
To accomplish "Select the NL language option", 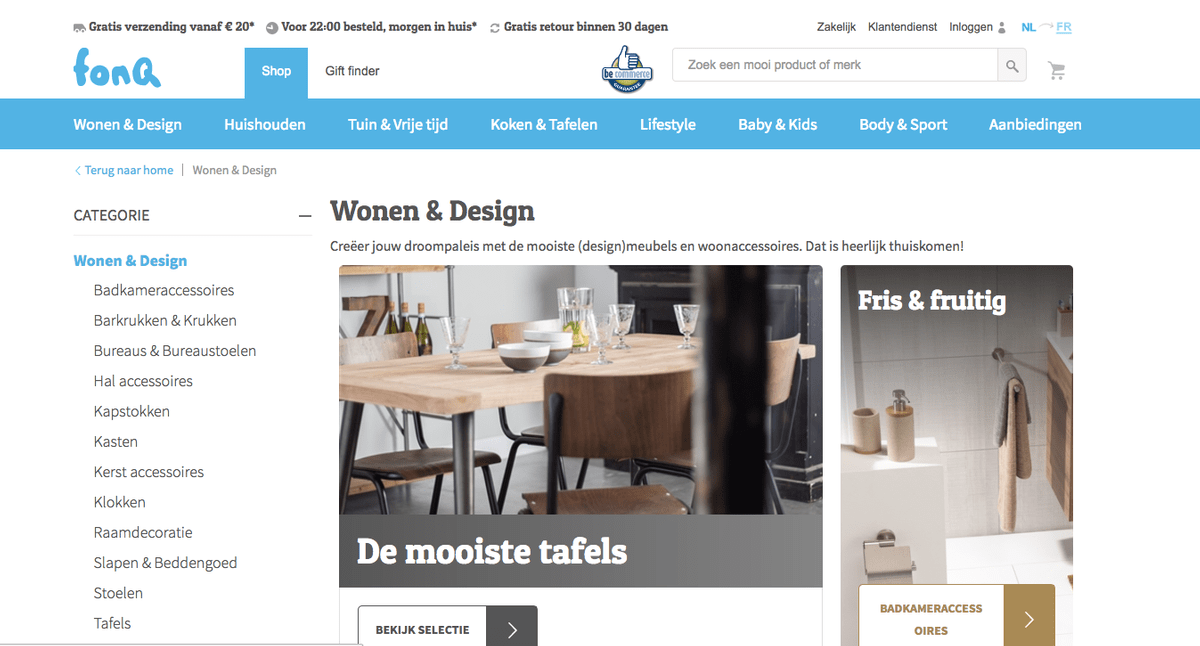I will pyautogui.click(x=1028, y=28).
